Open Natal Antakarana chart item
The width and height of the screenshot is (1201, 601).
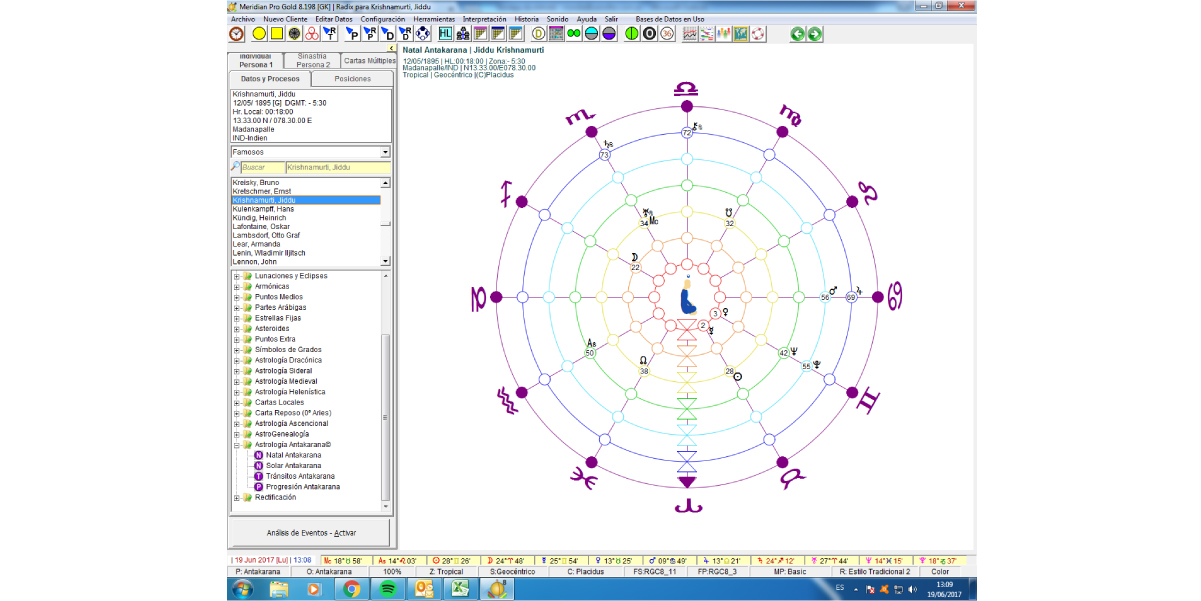(x=294, y=455)
